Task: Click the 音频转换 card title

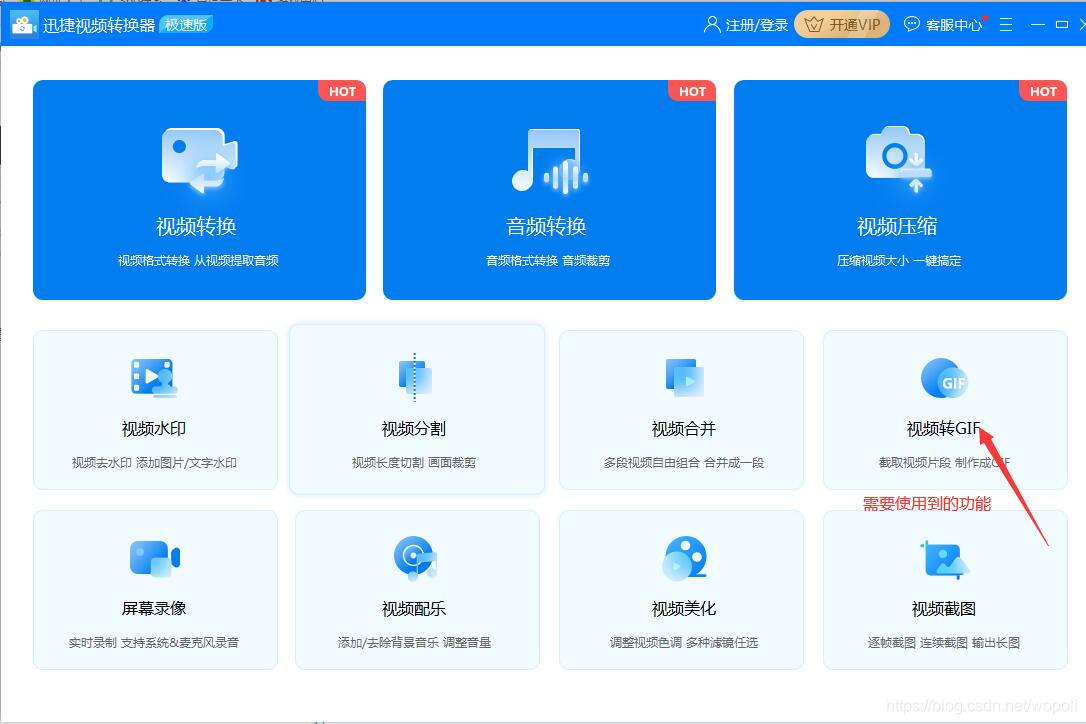Action: point(546,226)
